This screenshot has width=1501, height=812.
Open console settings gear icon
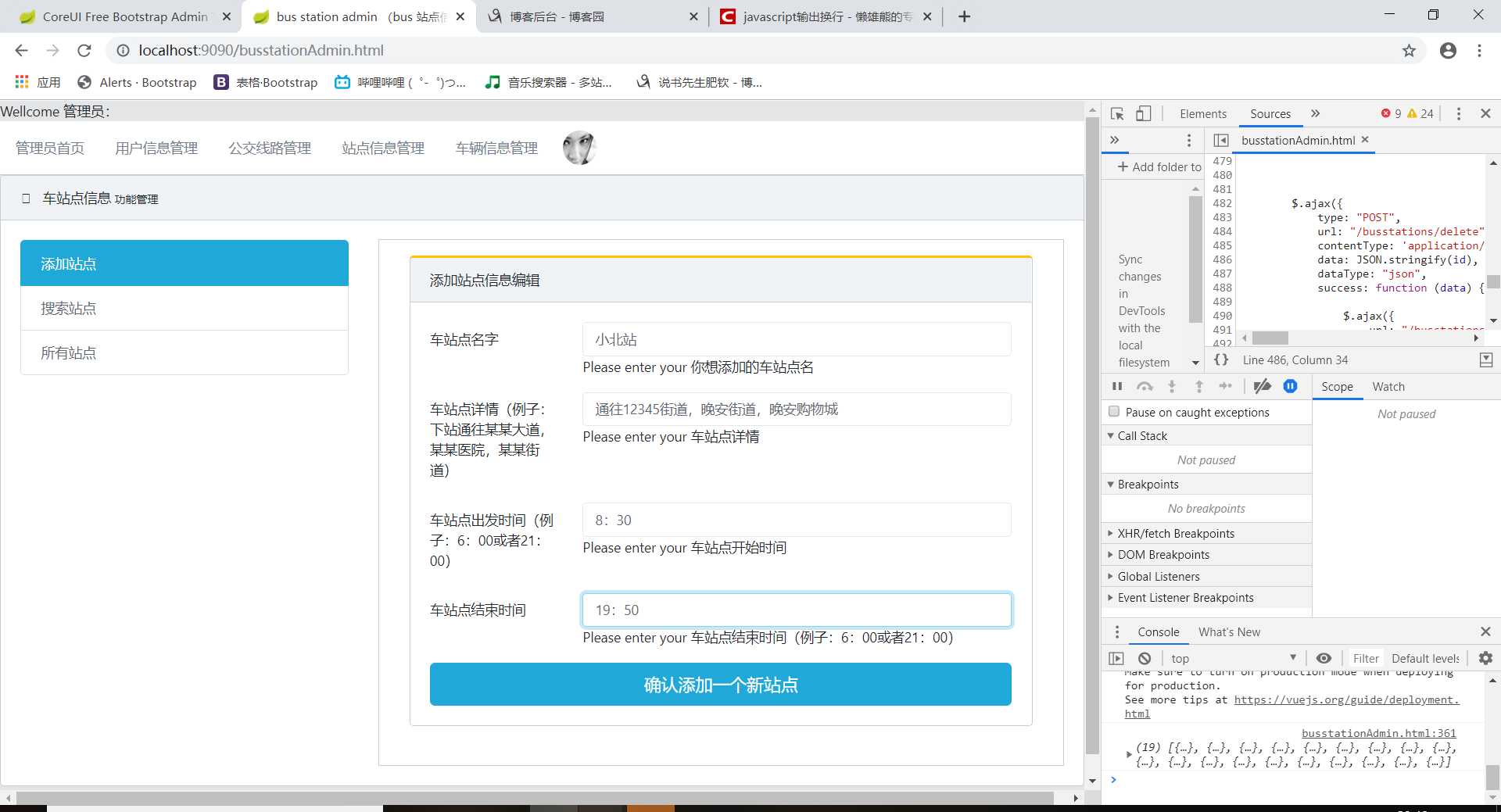pyautogui.click(x=1485, y=658)
